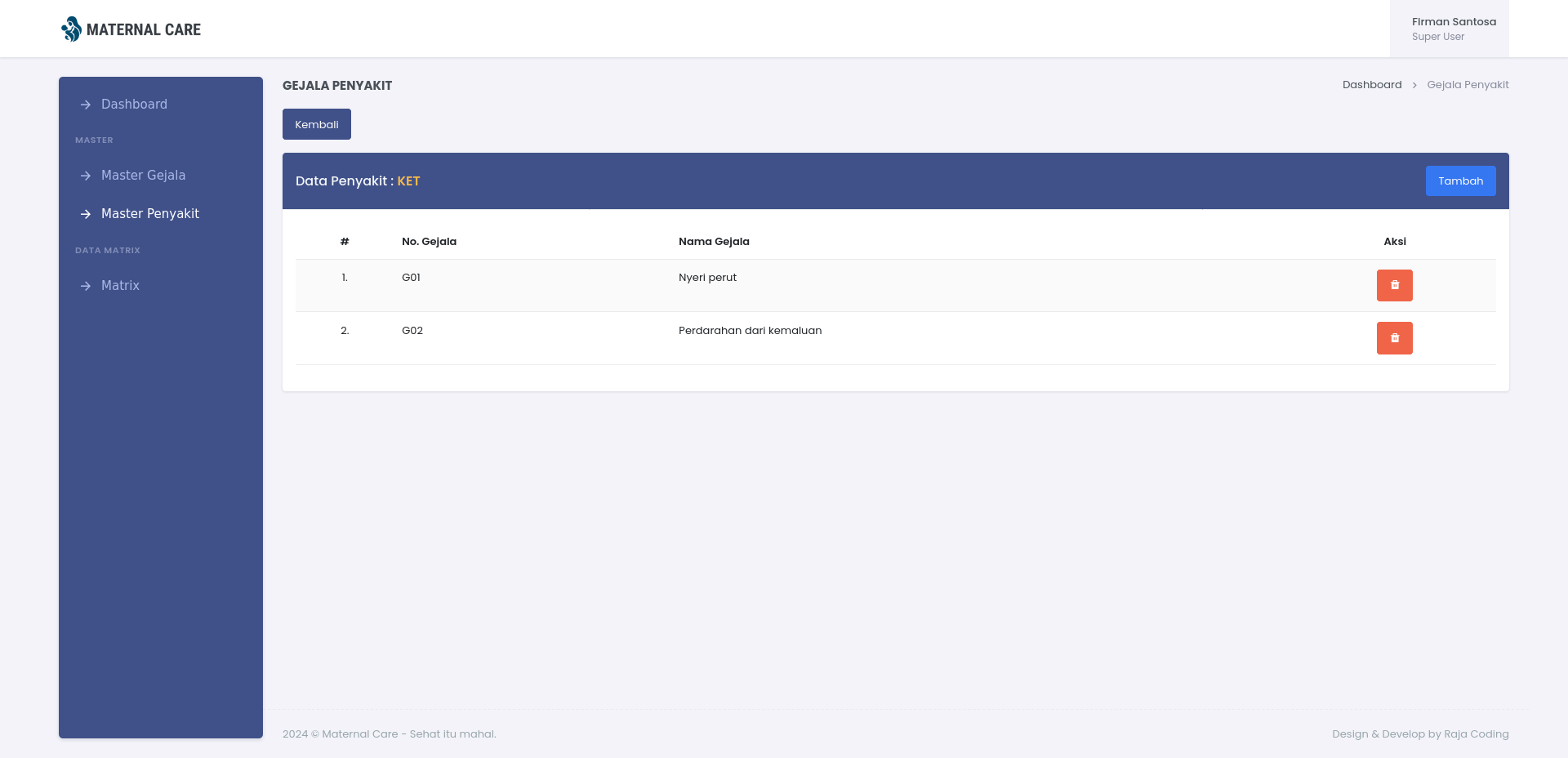Image resolution: width=1568 pixels, height=758 pixels.
Task: Select the G01 cell
Action: 411,278
